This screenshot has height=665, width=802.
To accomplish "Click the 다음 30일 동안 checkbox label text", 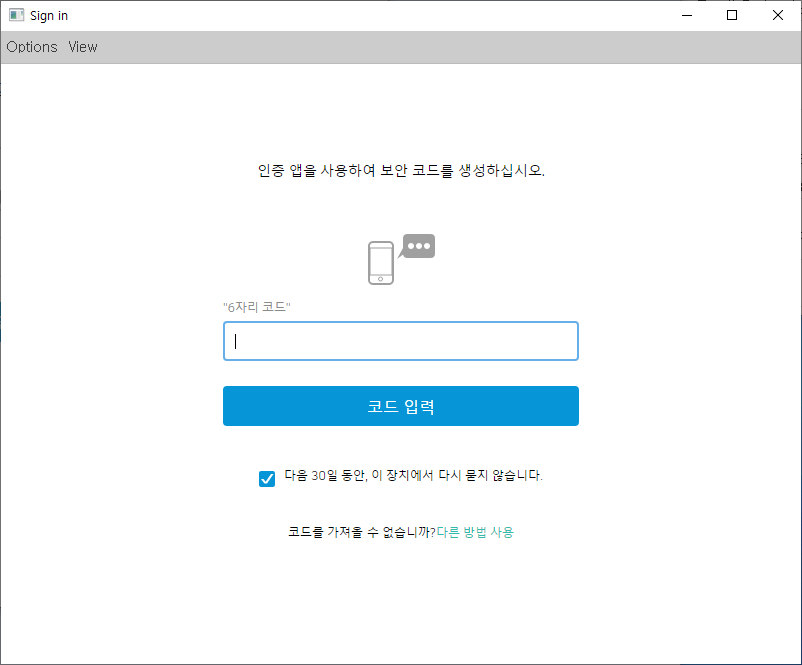I will [x=413, y=475].
